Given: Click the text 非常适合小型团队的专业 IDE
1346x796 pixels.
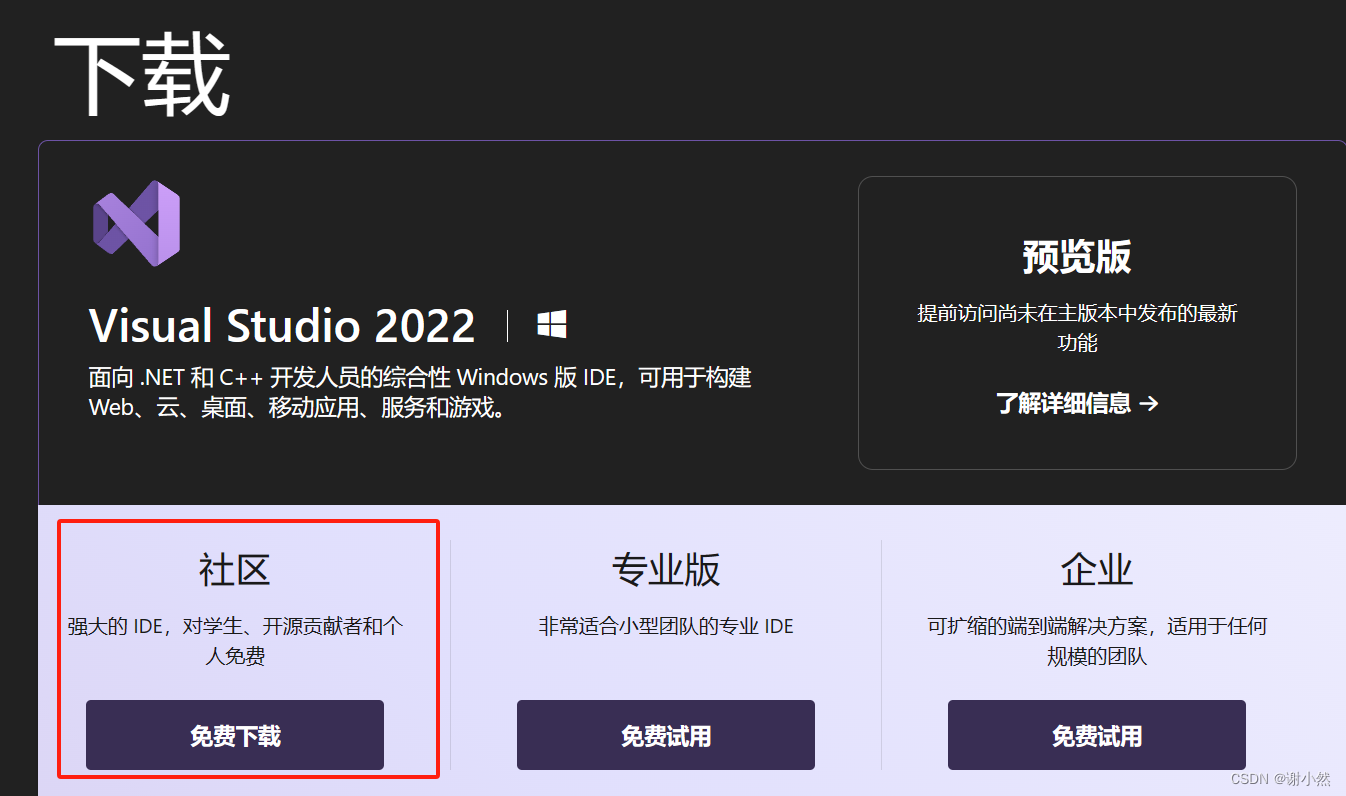Looking at the screenshot, I should [666, 627].
